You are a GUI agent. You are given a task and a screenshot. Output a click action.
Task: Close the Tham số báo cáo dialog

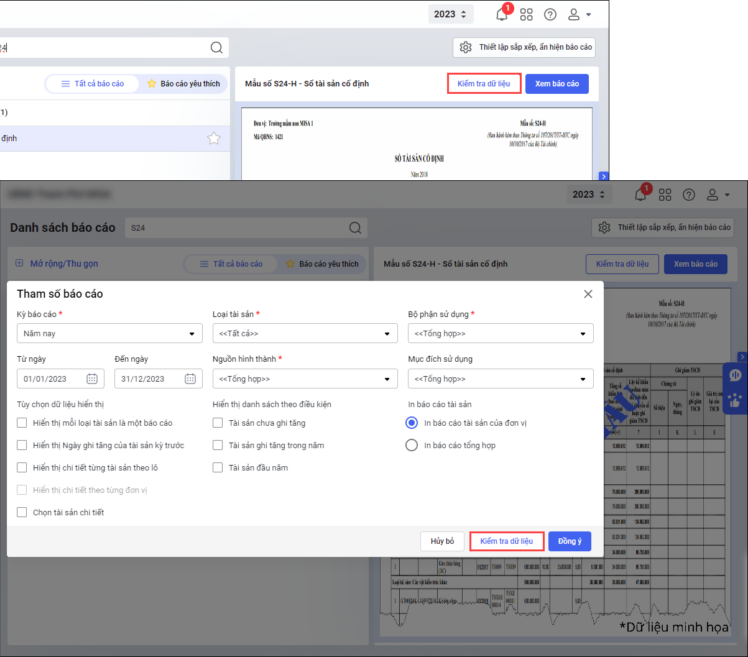tap(588, 294)
